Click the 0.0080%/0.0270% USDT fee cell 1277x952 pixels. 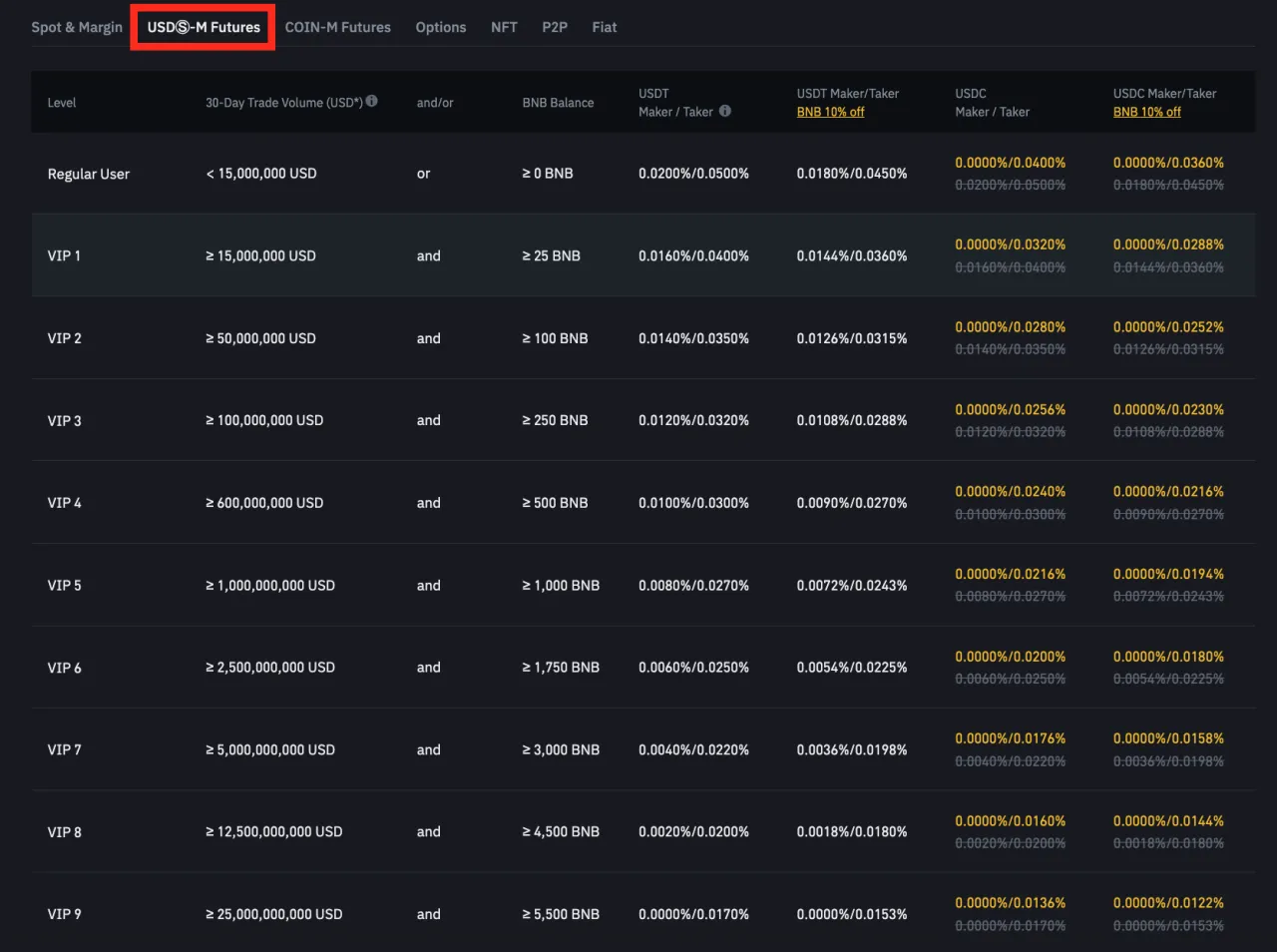click(694, 585)
